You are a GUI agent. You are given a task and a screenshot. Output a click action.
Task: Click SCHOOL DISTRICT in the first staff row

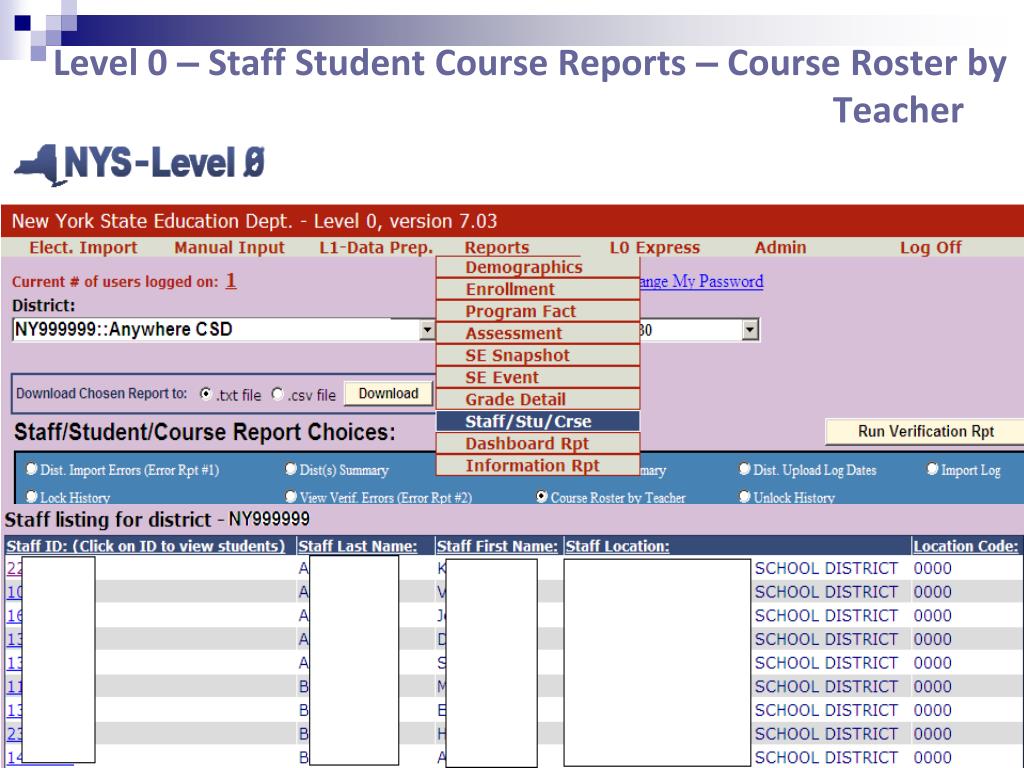(x=826, y=568)
